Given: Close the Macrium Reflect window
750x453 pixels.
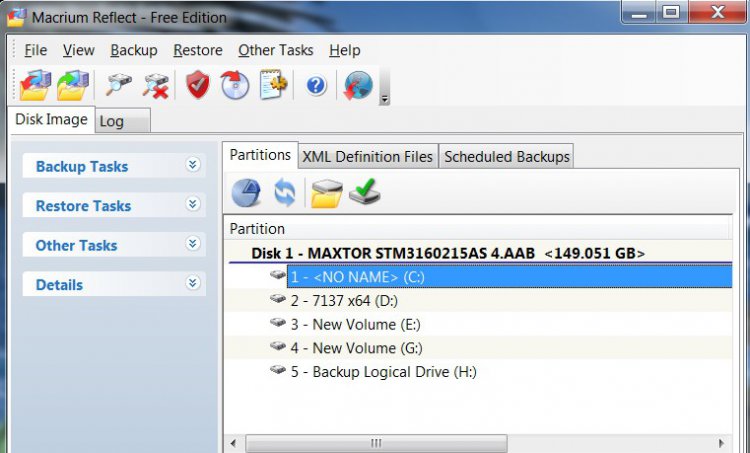Looking at the screenshot, I should click(x=717, y=12).
